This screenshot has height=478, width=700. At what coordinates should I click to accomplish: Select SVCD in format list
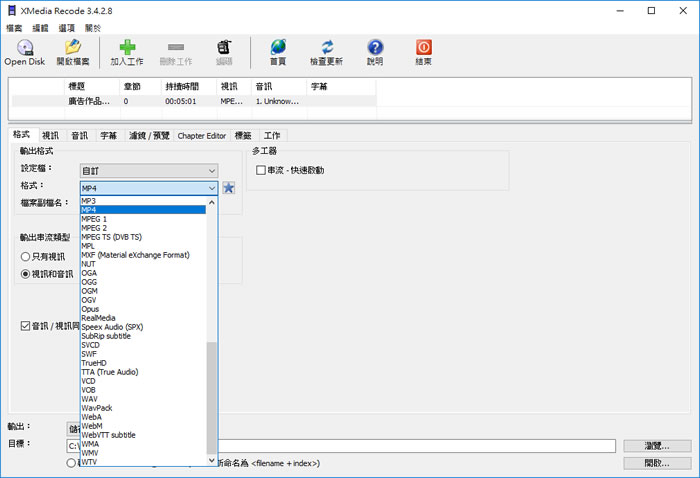click(143, 345)
